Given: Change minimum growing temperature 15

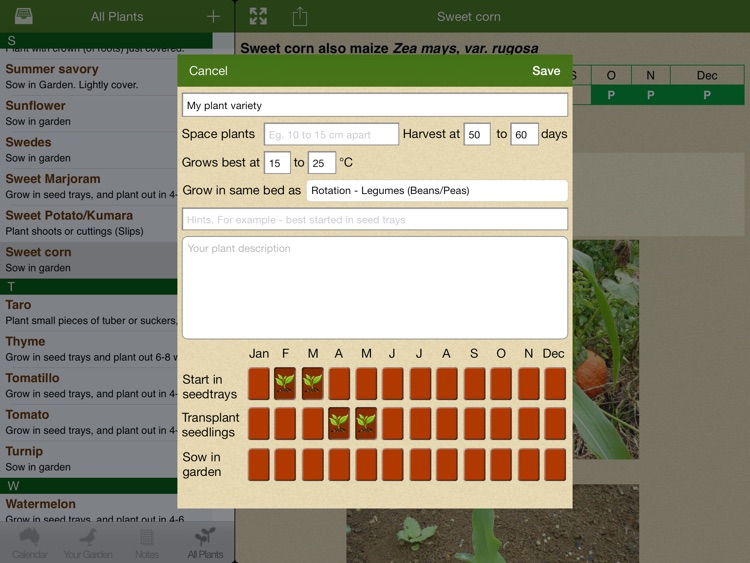Looking at the screenshot, I should 277,163.
